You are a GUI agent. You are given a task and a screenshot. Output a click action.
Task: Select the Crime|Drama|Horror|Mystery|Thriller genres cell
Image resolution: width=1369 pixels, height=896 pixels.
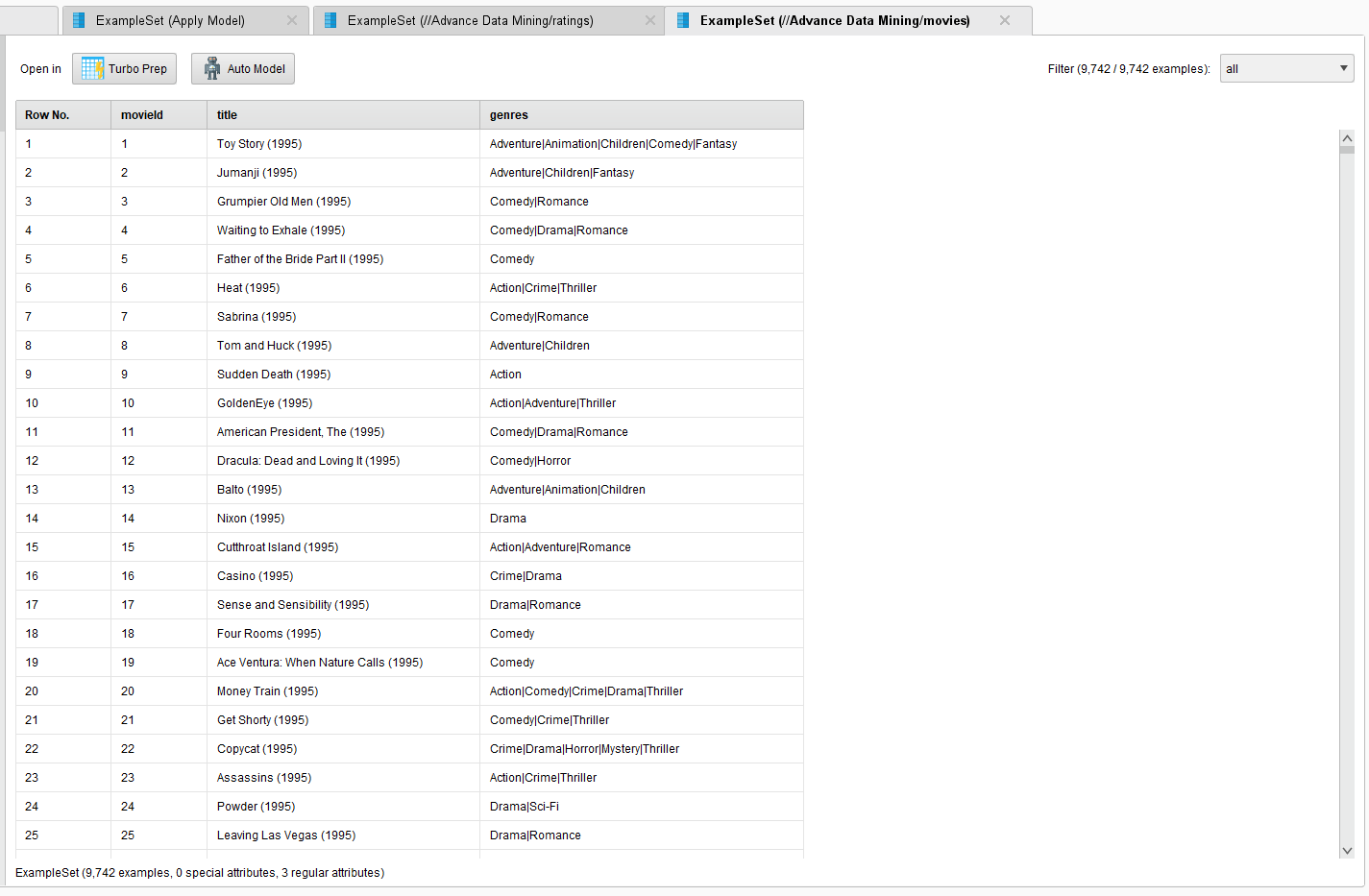point(642,749)
